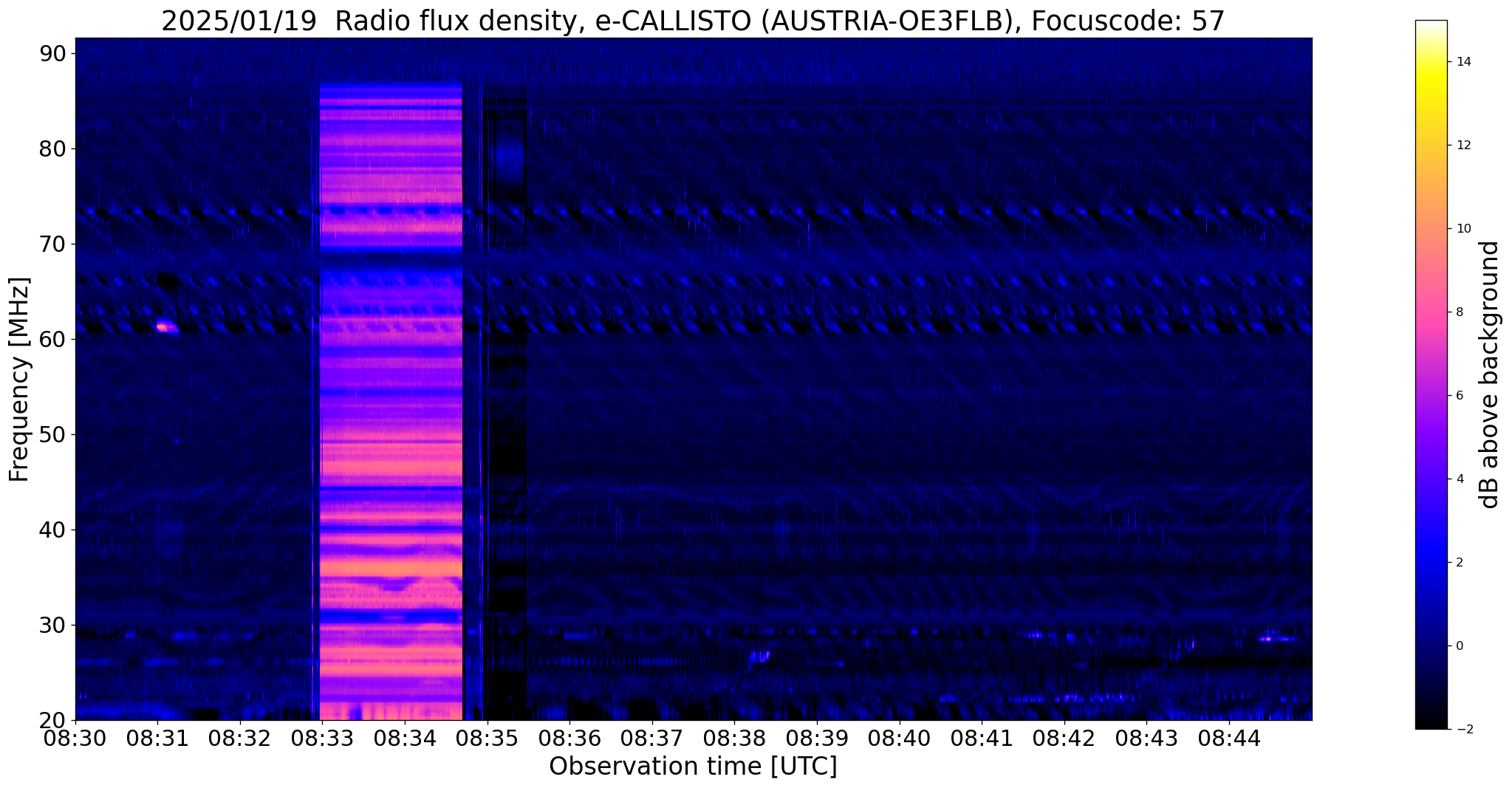Click the 08:40 time tick label

coord(900,739)
